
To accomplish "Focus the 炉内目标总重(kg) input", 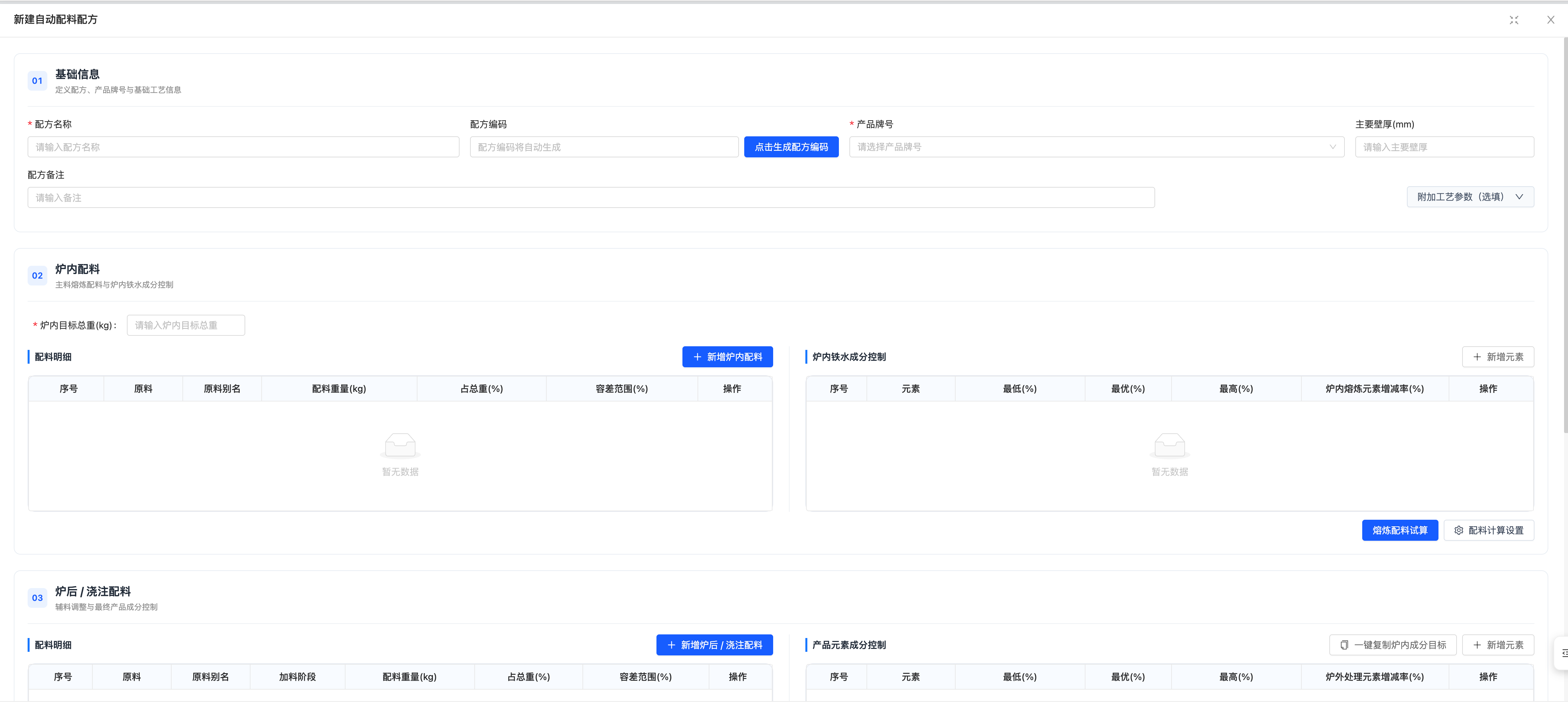I will tap(186, 325).
